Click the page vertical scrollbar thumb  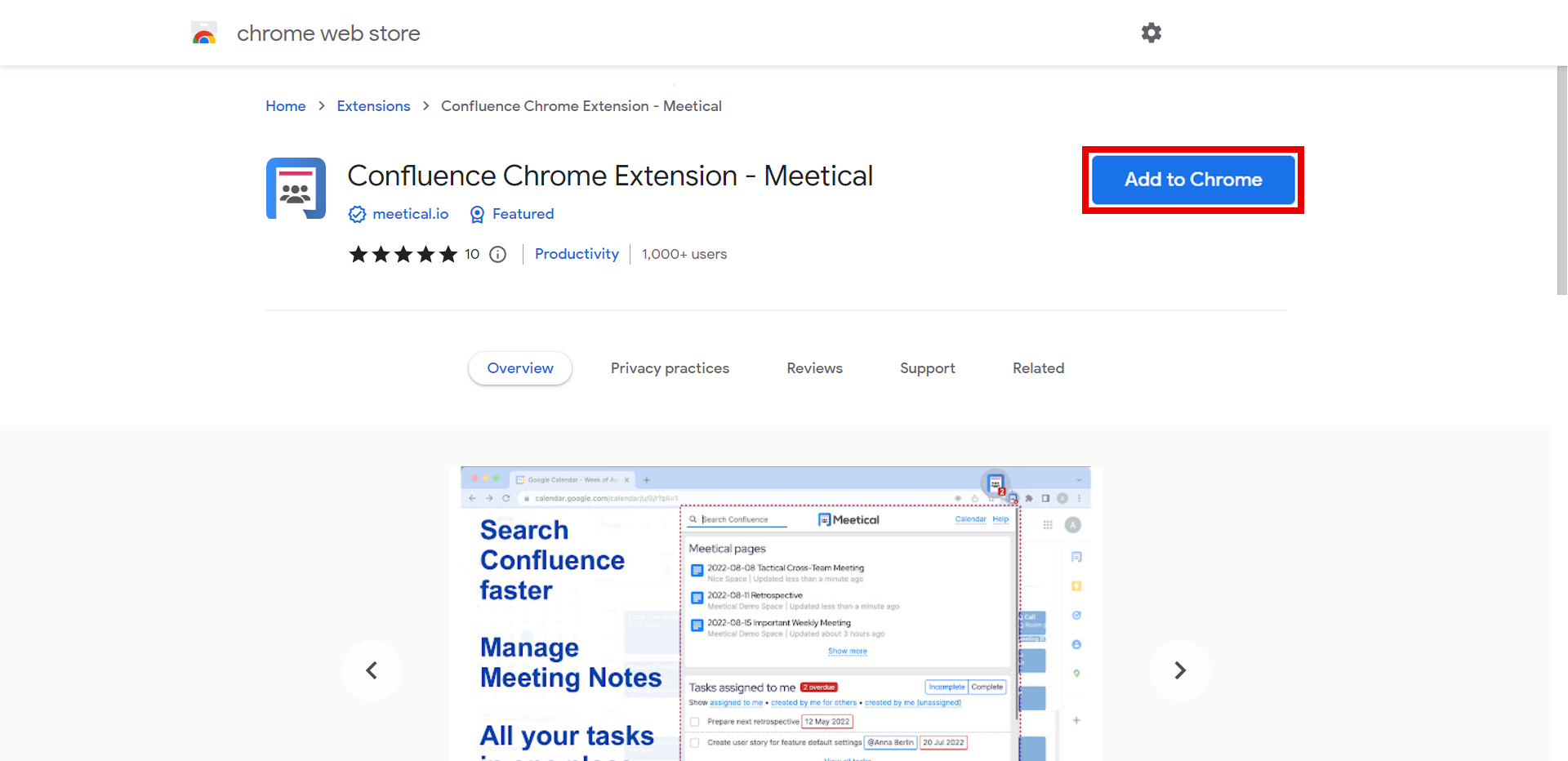tap(1561, 180)
